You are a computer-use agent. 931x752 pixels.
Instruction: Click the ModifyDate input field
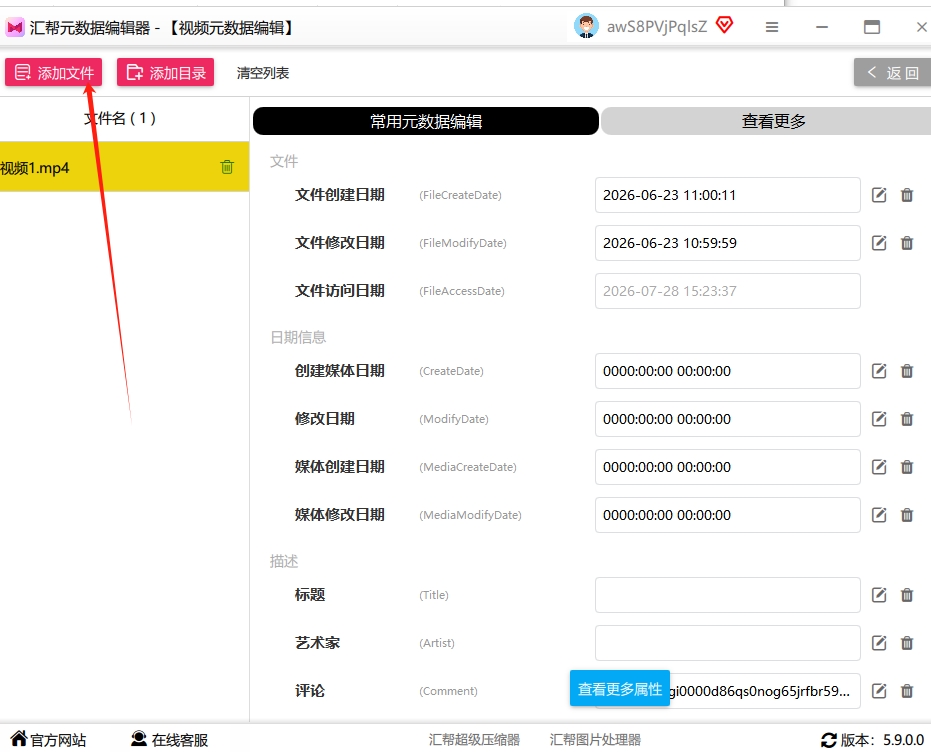727,419
